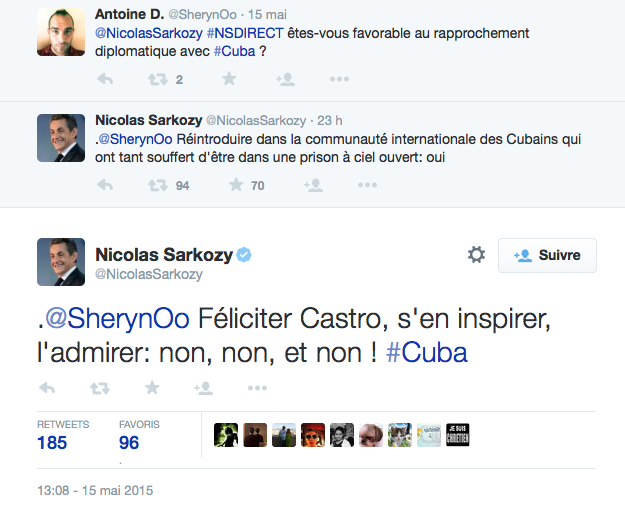Retweet Antoine D.'s Cuba question tweet
This screenshot has width=625, height=528.
tap(157, 79)
